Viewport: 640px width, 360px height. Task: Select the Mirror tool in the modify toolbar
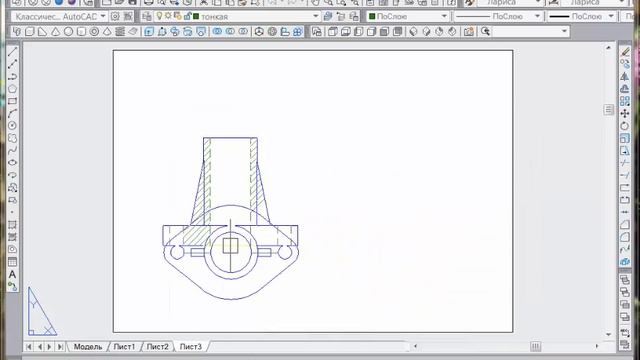[x=625, y=77]
